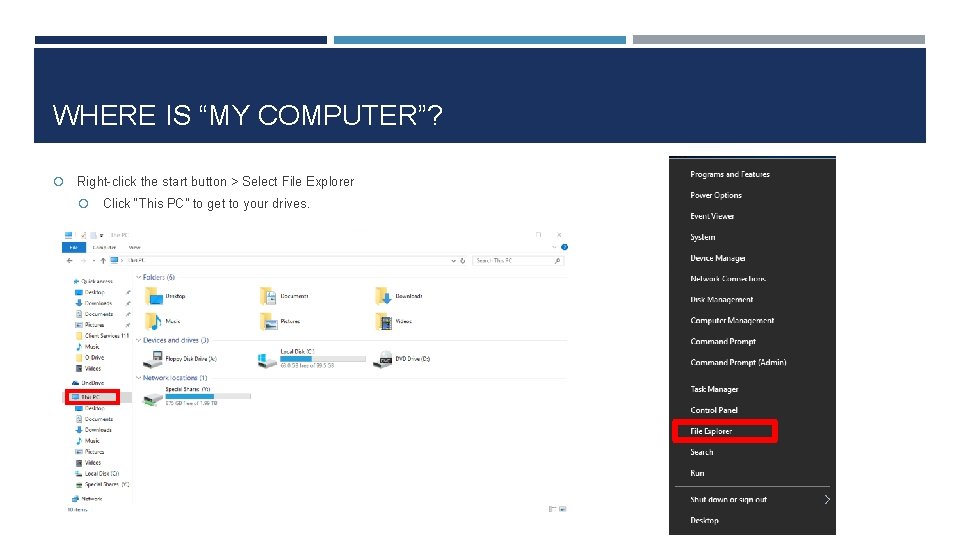Image resolution: width=960 pixels, height=540 pixels.
Task: Open the File ribbon tab
Action: coord(73,247)
